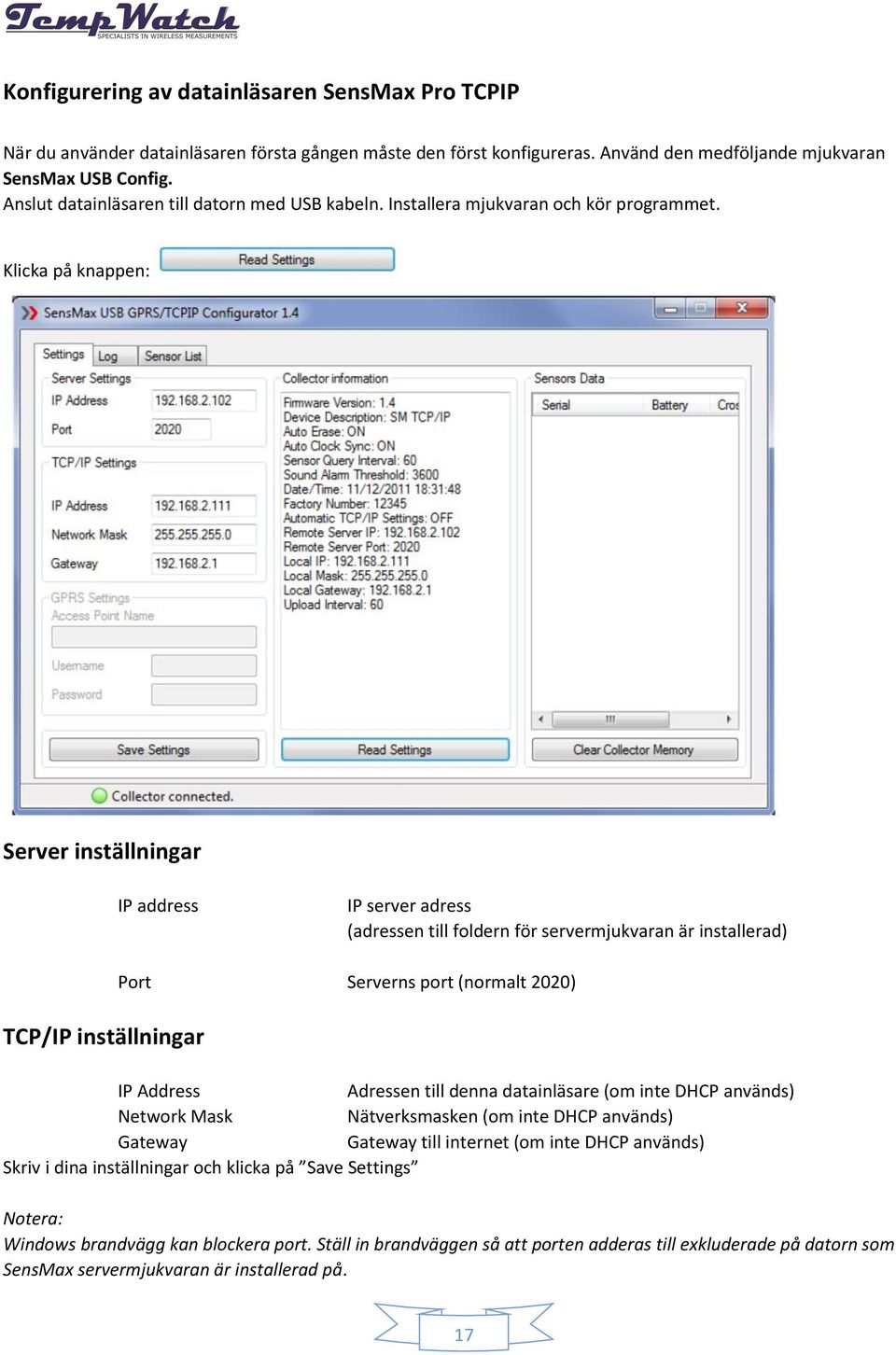Click the scrollbar right arrow in Sensors Data

[x=729, y=719]
